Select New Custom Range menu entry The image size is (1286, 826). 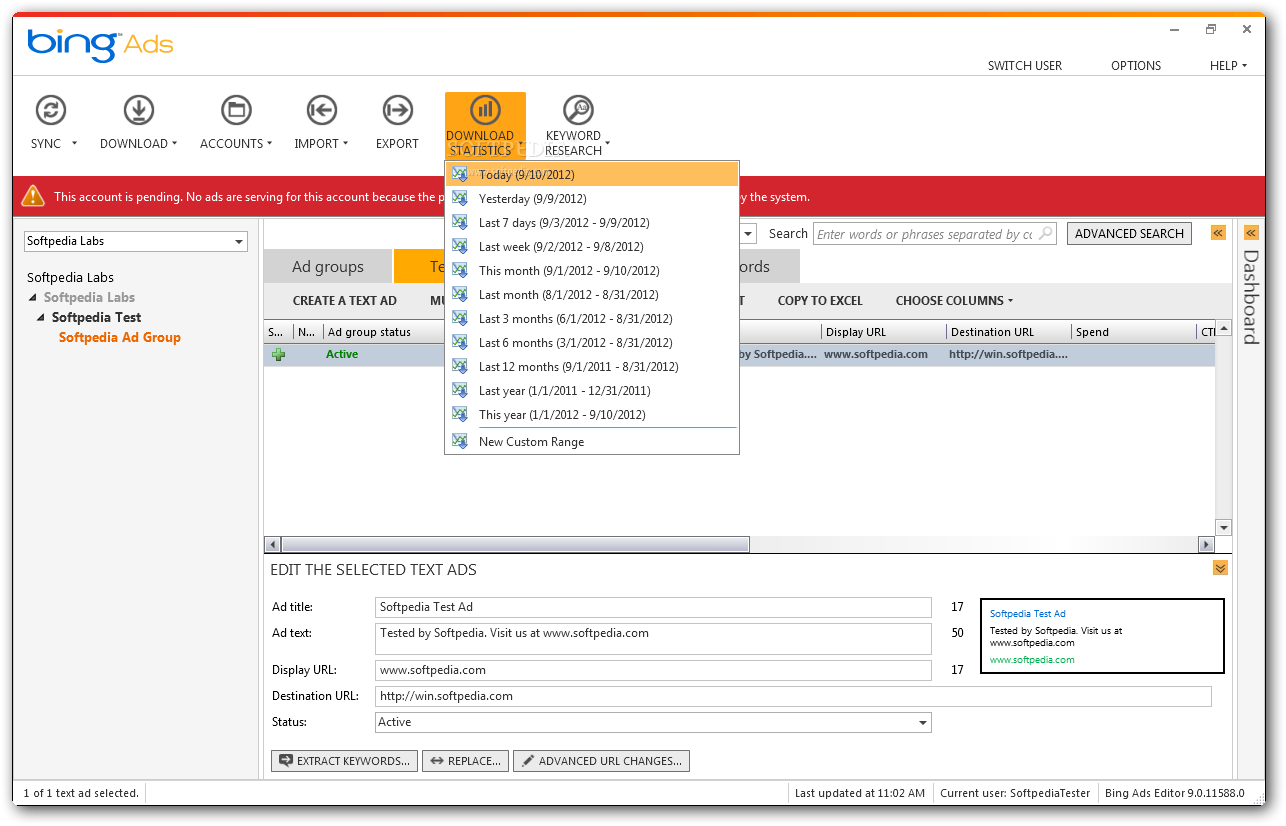(592, 441)
